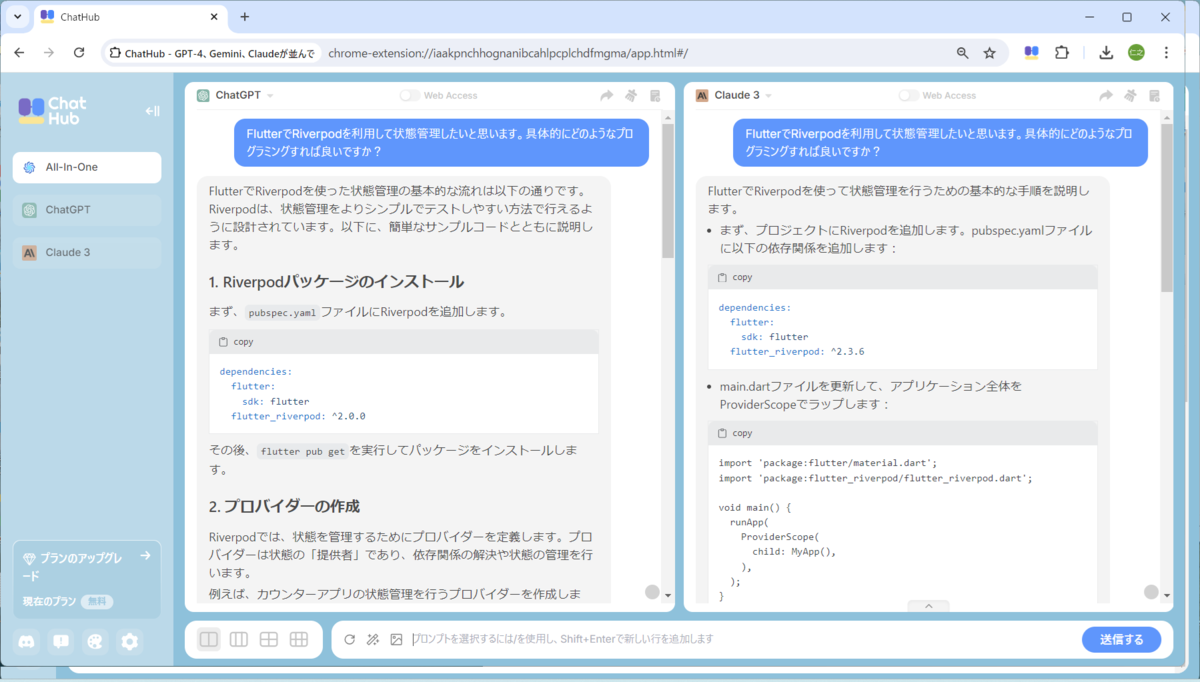Screen dimensions: 1200x682
Task: Open the prompt library wand icon
Action: click(372, 639)
